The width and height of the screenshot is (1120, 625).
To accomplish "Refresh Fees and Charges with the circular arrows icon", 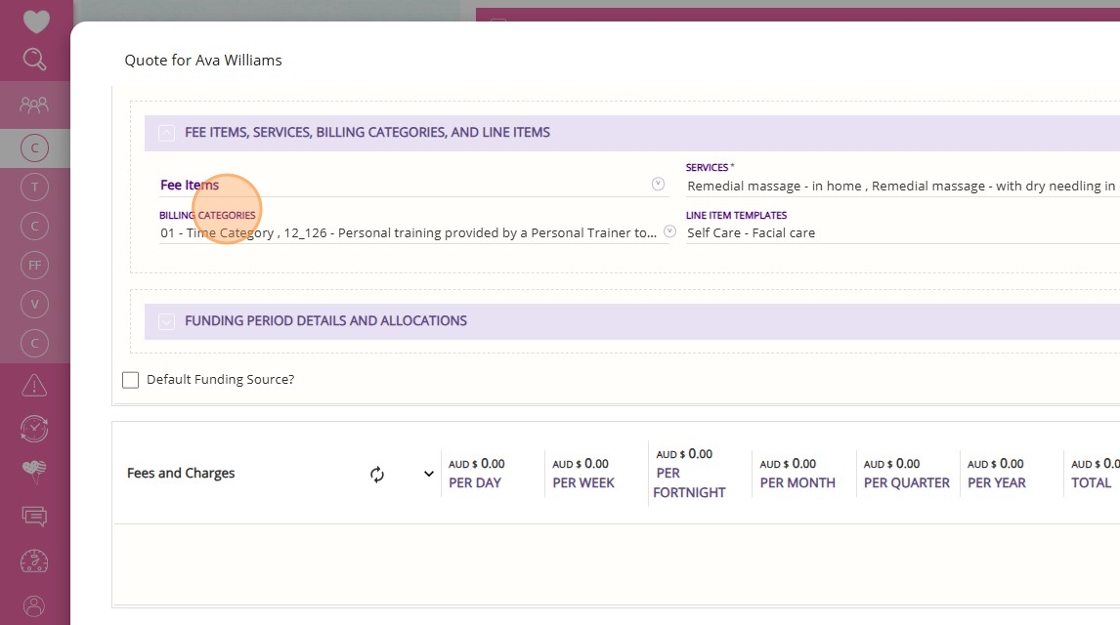I will 377,474.
